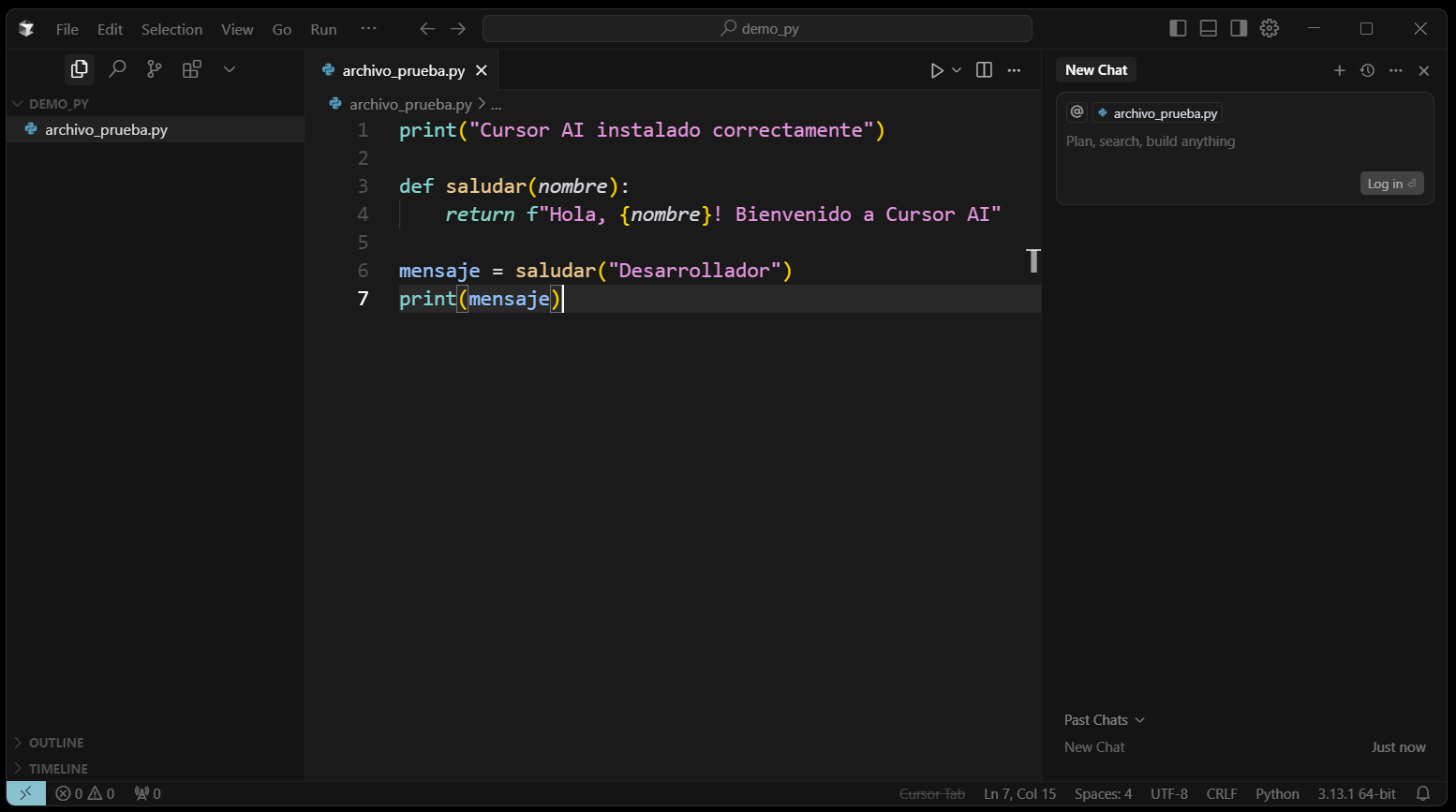
Task: Select the 3.13.1 64-bit interpreter
Action: click(x=1357, y=794)
